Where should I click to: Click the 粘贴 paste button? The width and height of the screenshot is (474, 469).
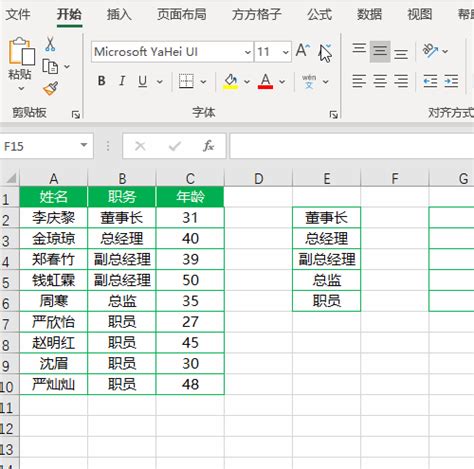(21, 64)
